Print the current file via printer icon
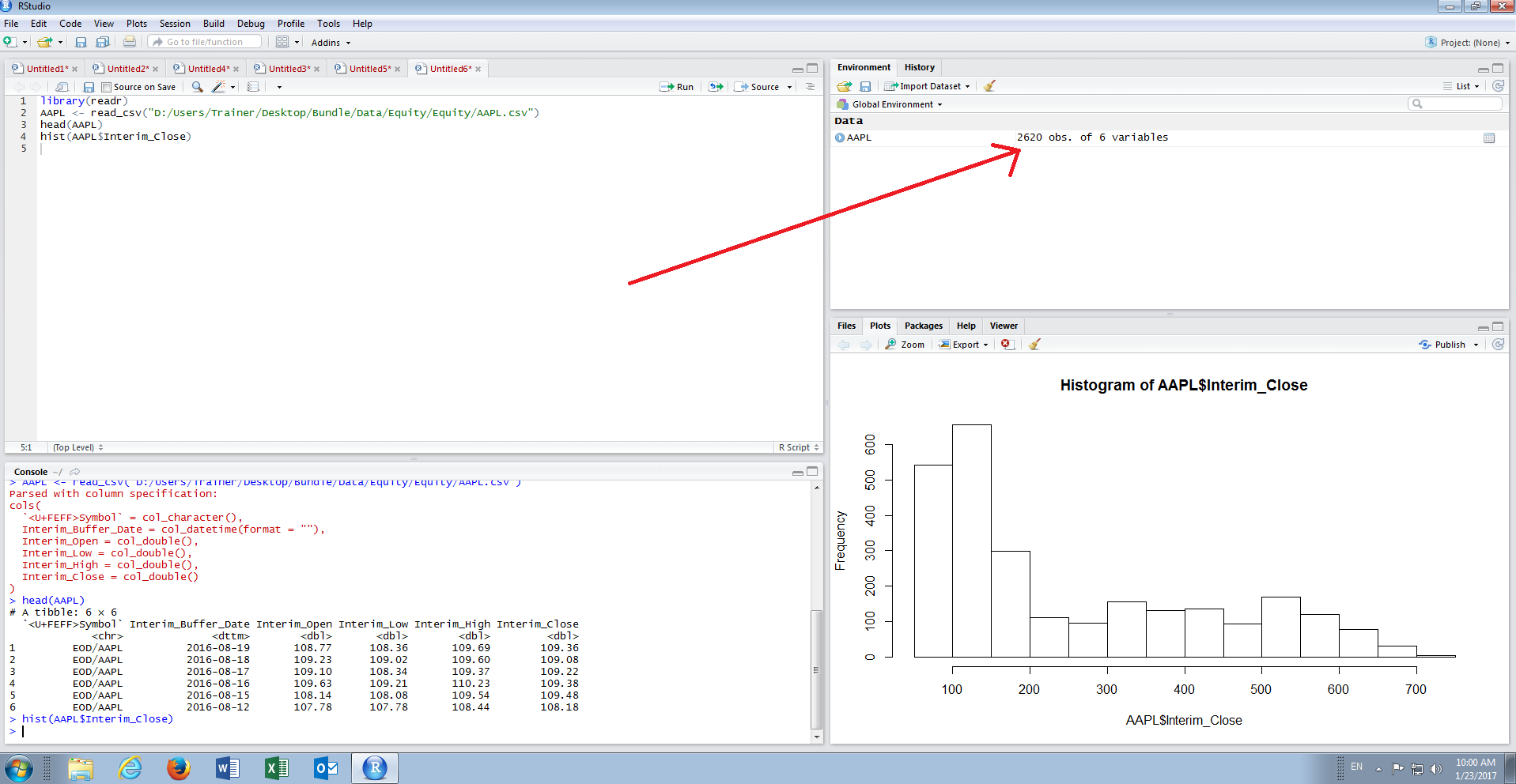The image size is (1516, 784). (x=130, y=42)
